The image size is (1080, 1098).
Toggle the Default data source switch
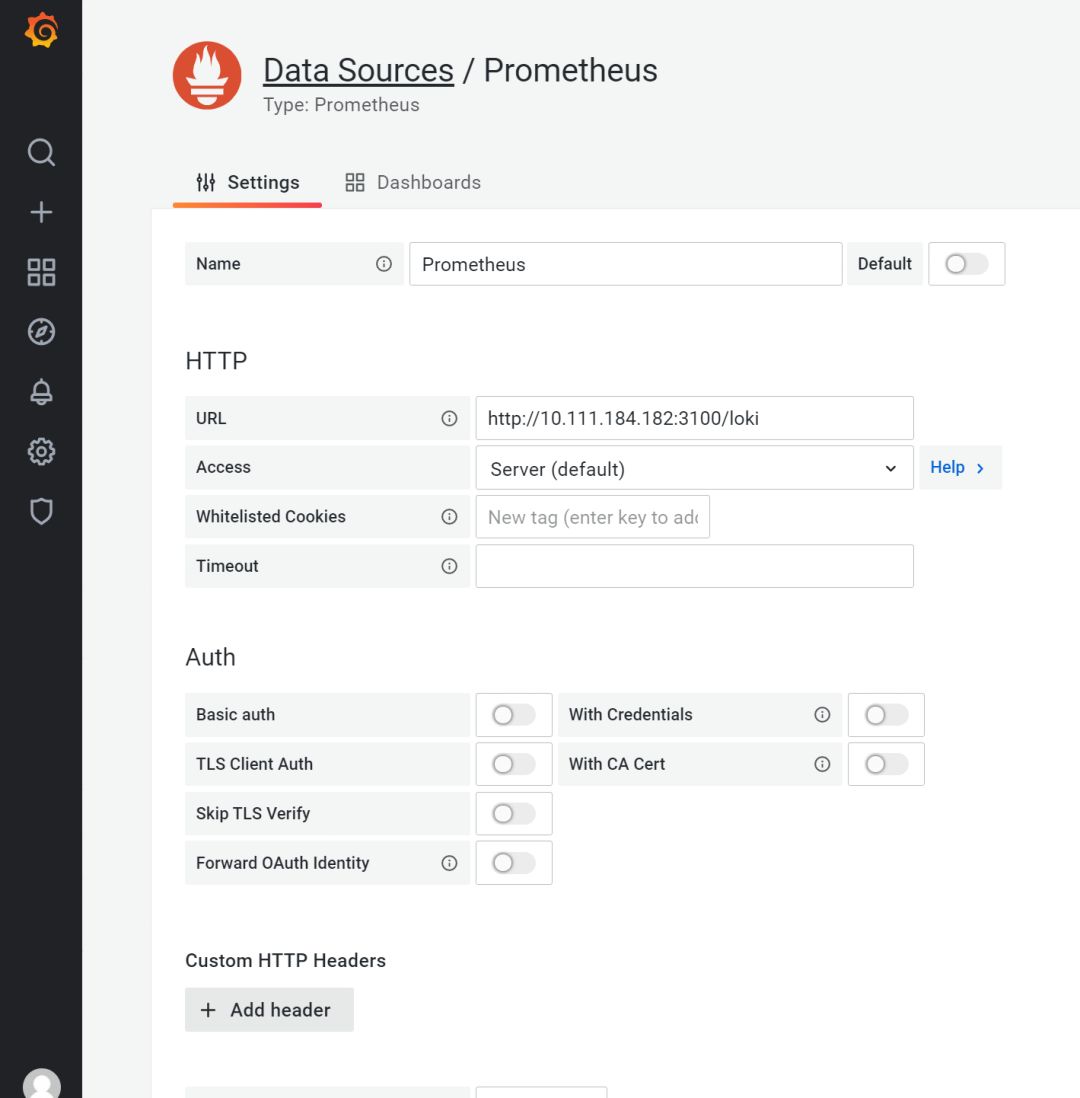(x=966, y=264)
